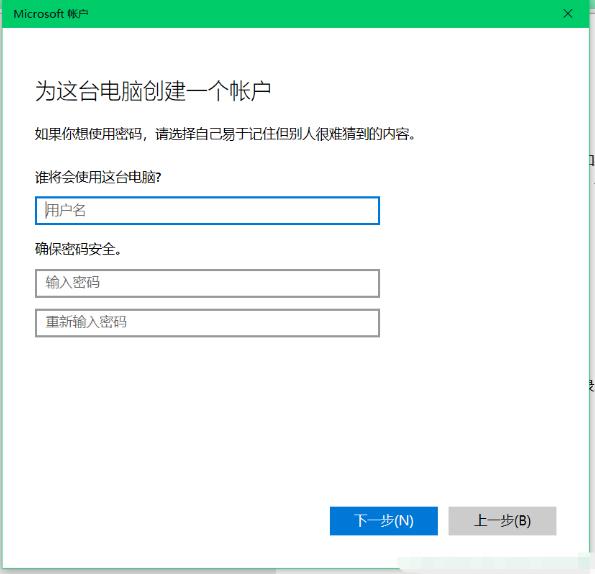Click the label 谁将会使用这台电脑?
Image resolution: width=595 pixels, height=574 pixels.
98,177
